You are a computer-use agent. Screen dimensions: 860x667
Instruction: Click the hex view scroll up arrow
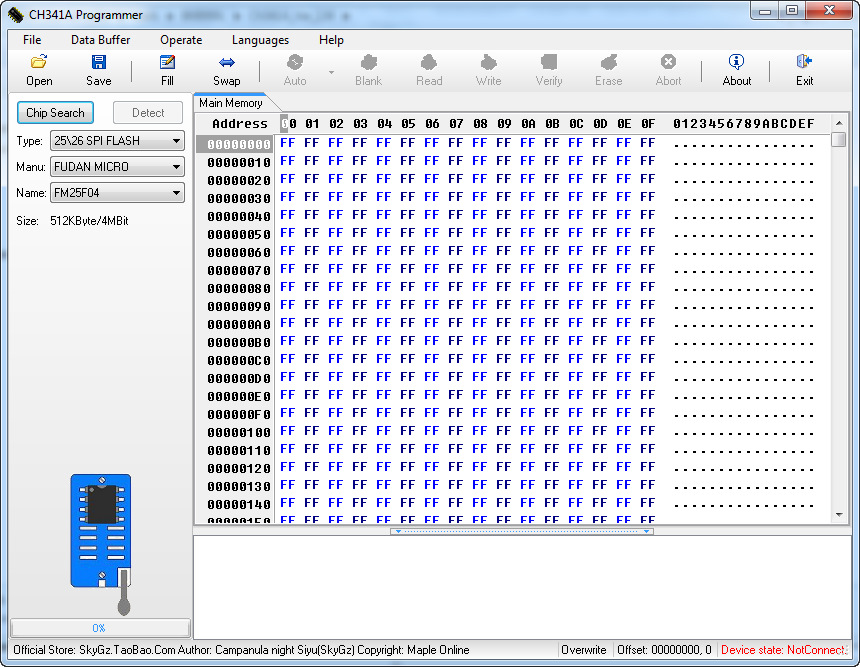click(839, 122)
